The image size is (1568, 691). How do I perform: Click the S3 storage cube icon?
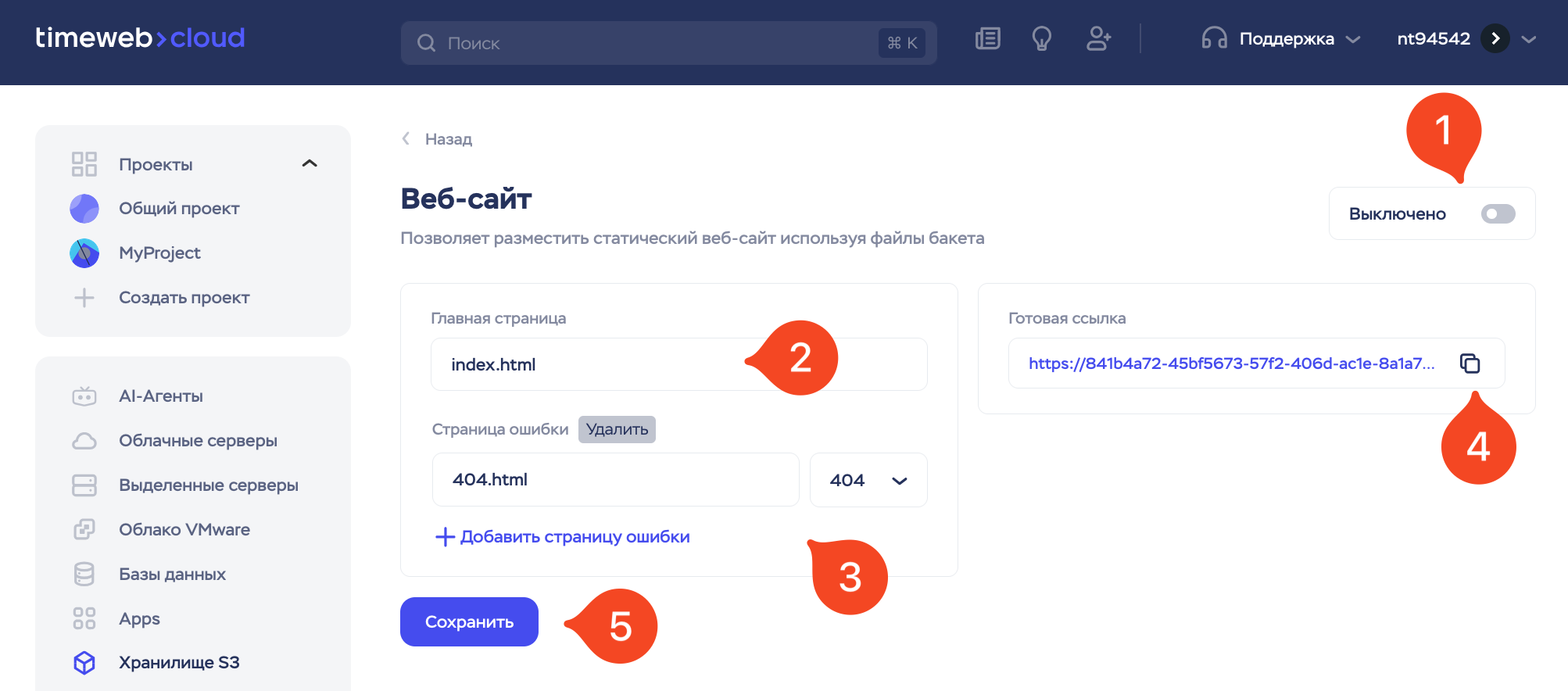[84, 663]
